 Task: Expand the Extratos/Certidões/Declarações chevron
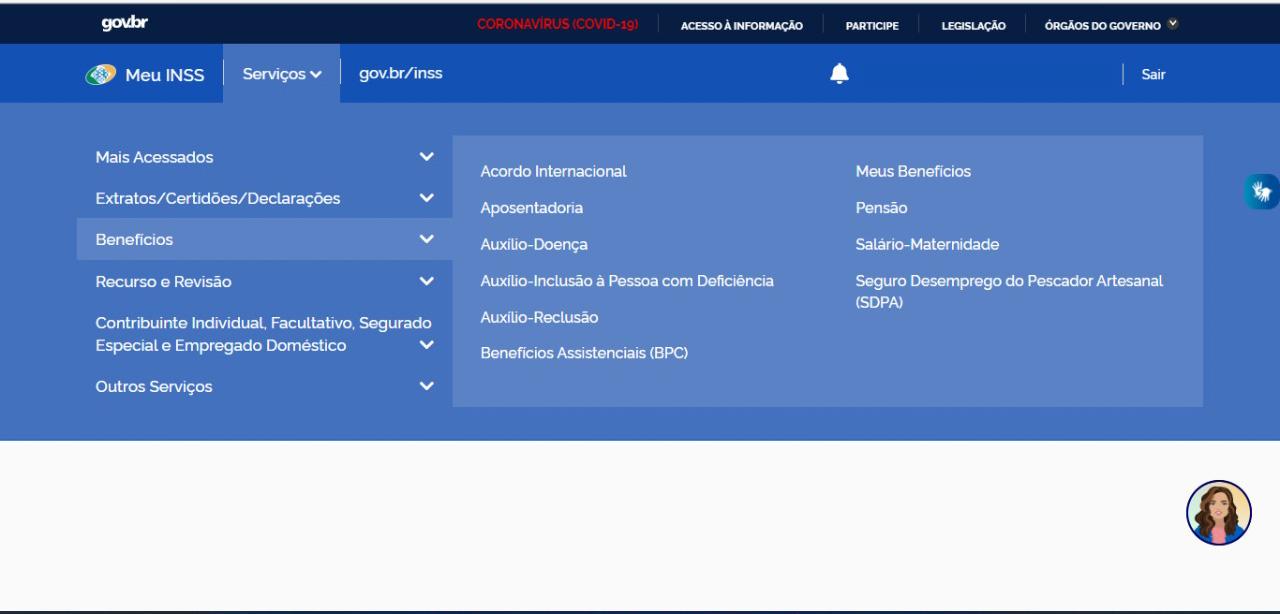(427, 198)
